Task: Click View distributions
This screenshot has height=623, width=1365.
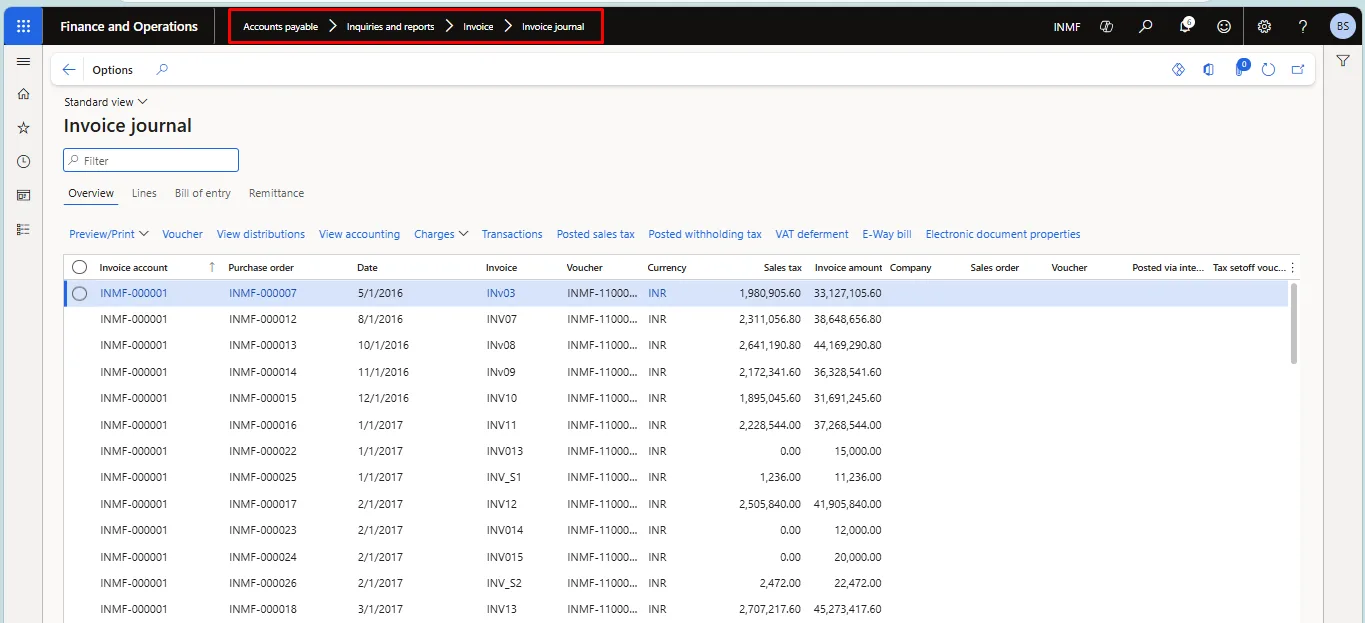Action: 261,234
